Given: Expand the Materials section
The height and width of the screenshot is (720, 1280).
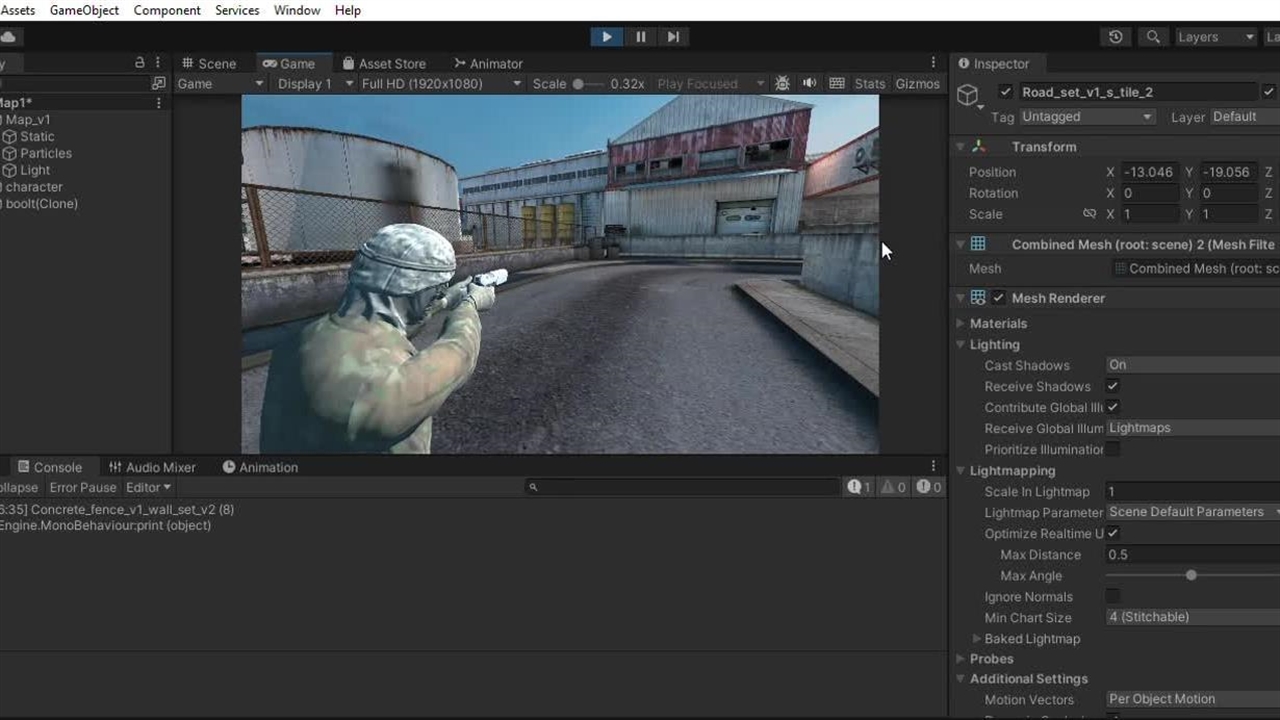Looking at the screenshot, I should click(x=997, y=323).
